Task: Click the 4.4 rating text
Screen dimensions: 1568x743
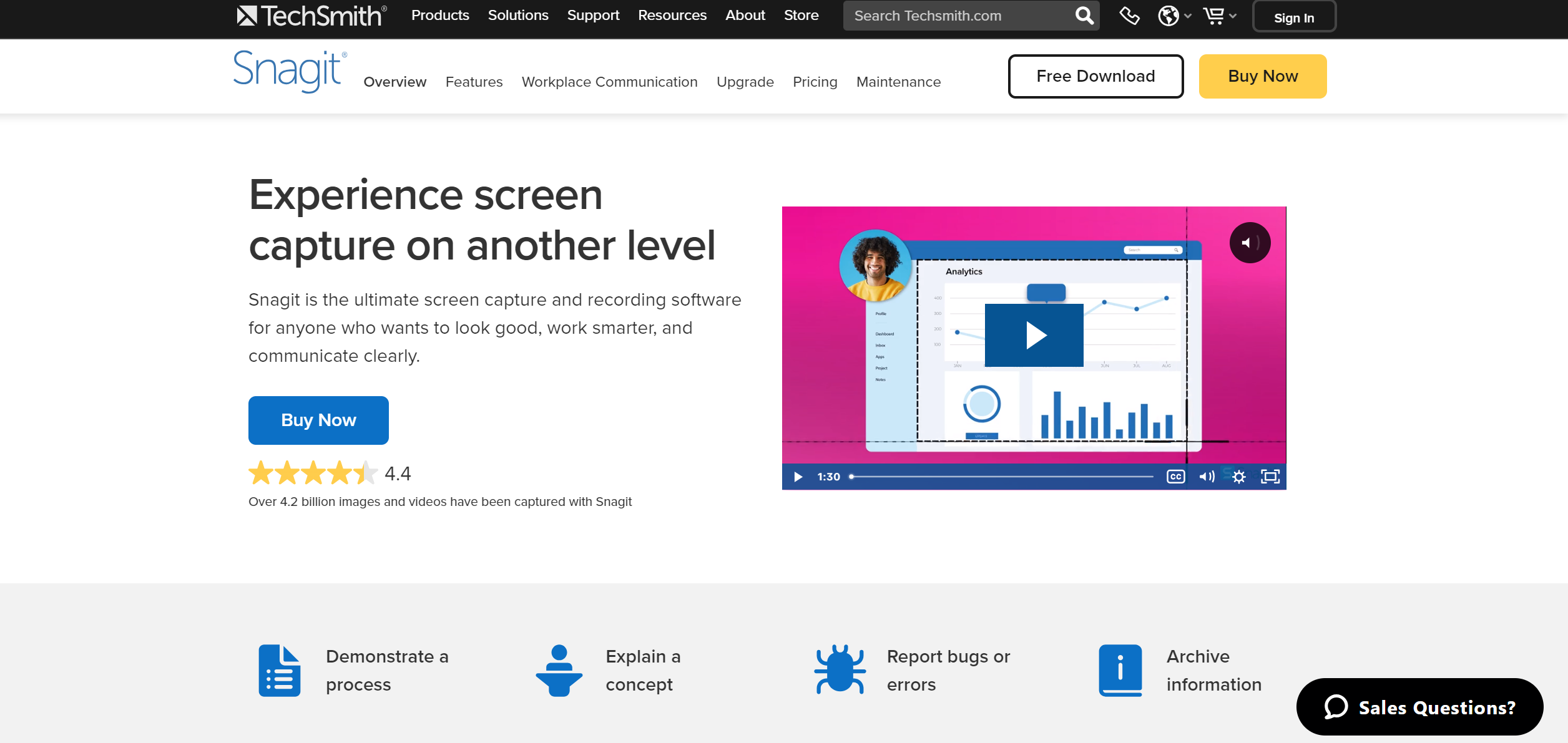Action: pos(398,473)
